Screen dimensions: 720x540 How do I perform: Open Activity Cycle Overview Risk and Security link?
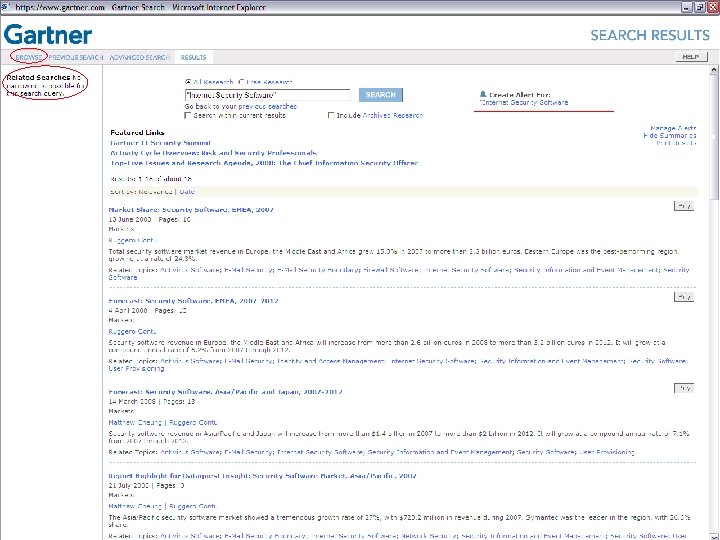tap(214, 153)
